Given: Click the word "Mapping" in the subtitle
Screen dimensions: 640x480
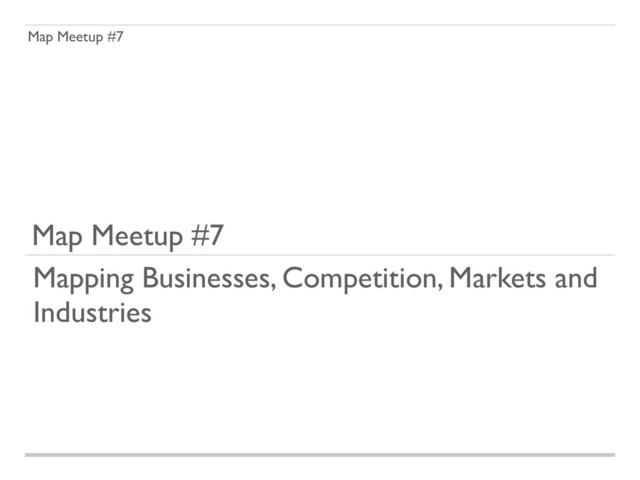Looking at the screenshot, I should click(x=84, y=280).
